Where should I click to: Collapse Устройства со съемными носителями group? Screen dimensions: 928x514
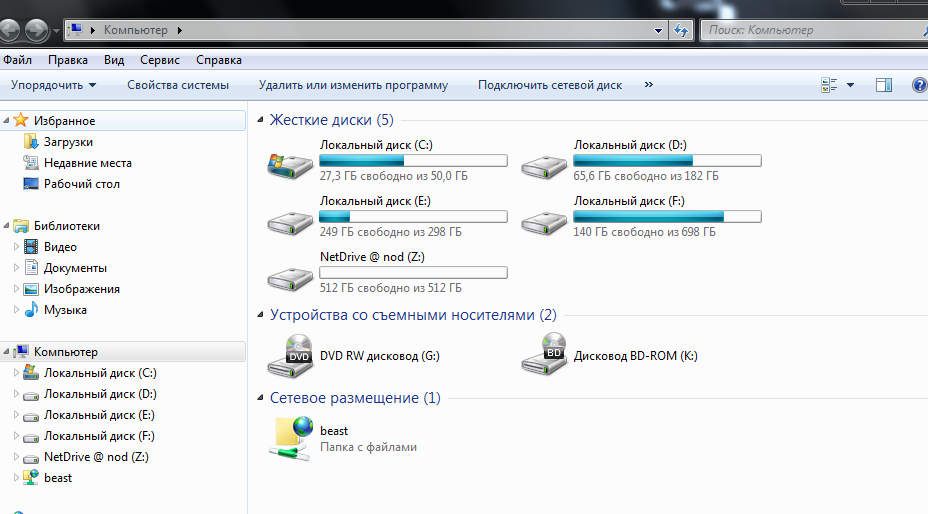coord(260,314)
